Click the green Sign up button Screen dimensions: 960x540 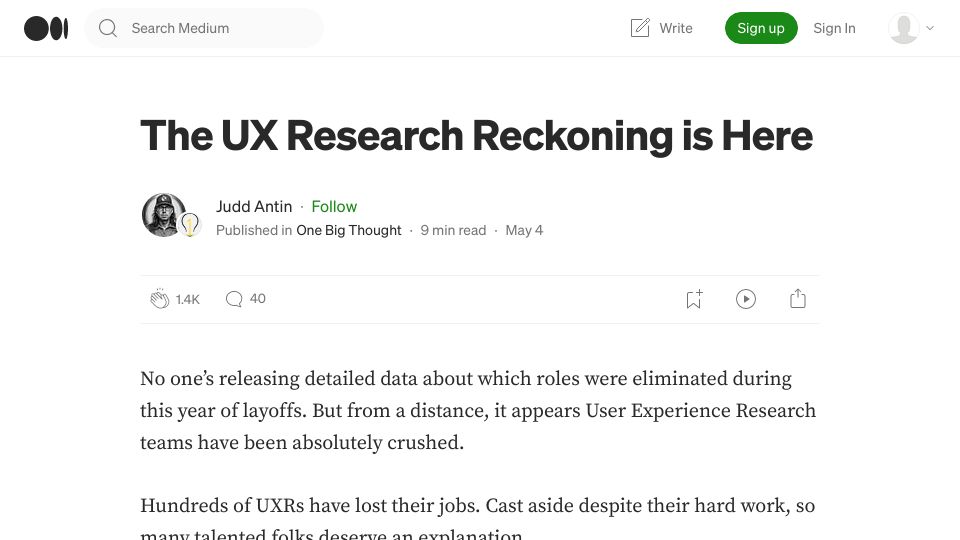[761, 28]
